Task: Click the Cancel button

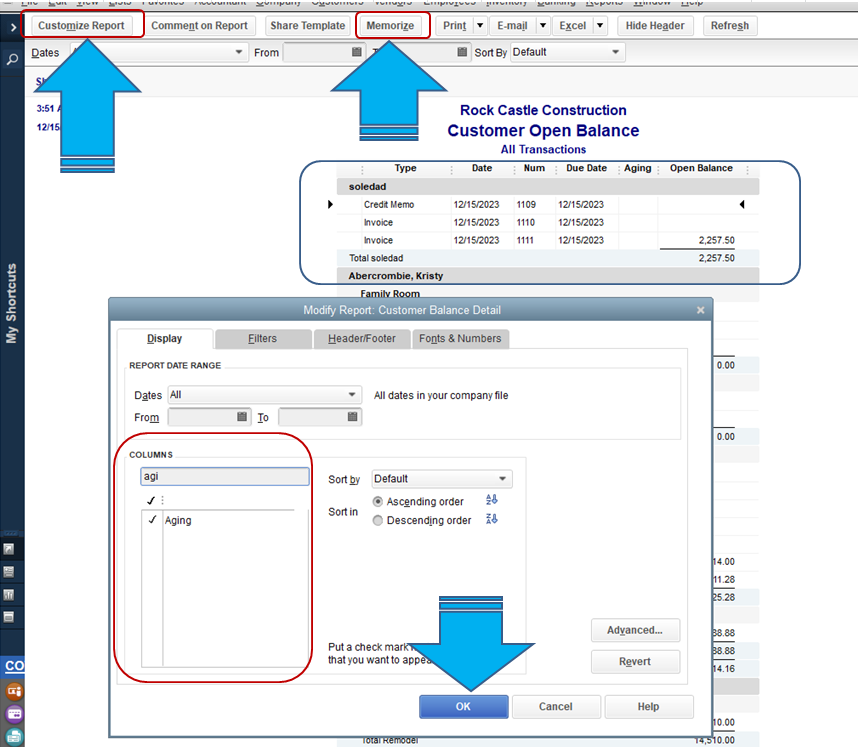Action: tap(556, 707)
